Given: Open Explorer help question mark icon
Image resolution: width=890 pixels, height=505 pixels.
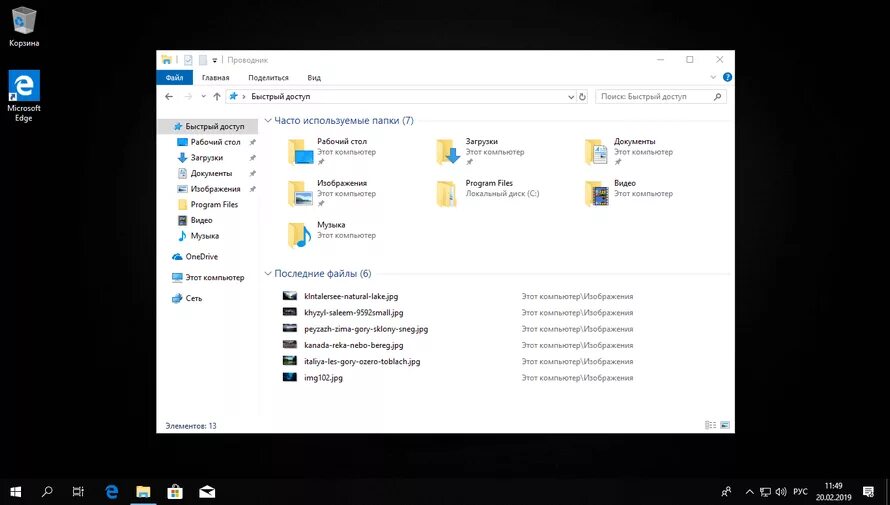Looking at the screenshot, I should pos(727,77).
